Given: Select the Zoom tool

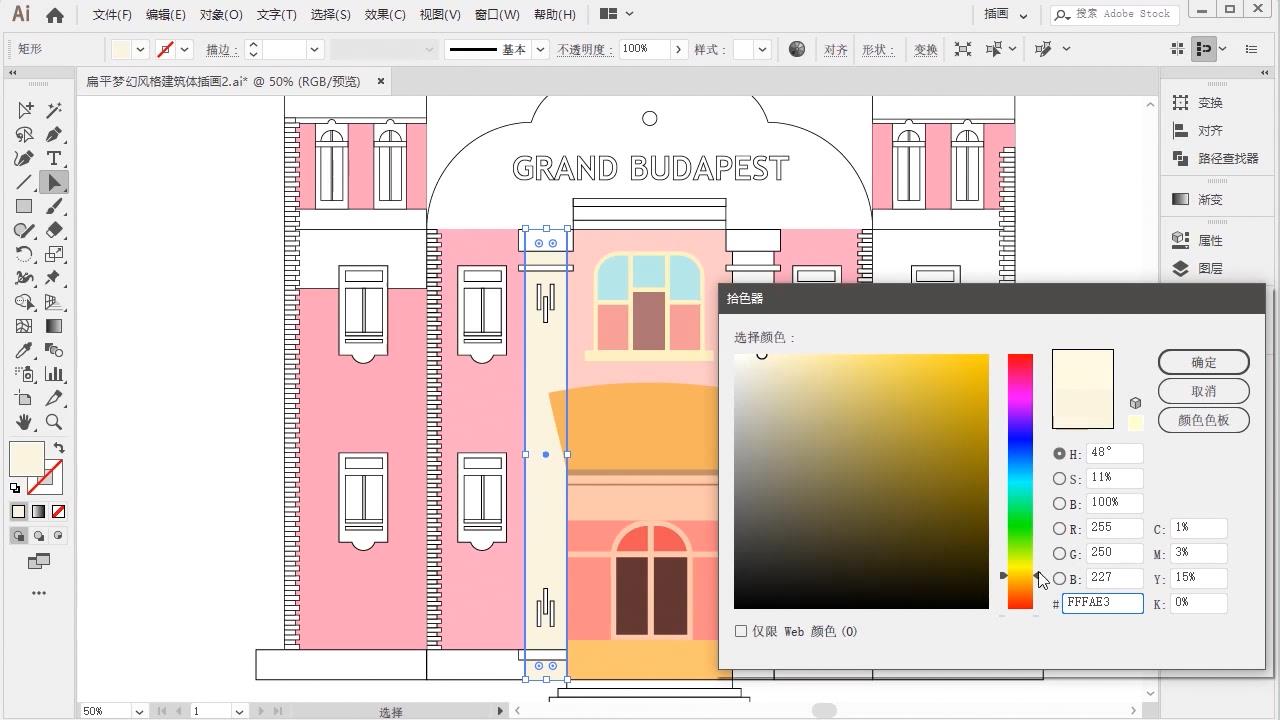Looking at the screenshot, I should click(x=54, y=422).
